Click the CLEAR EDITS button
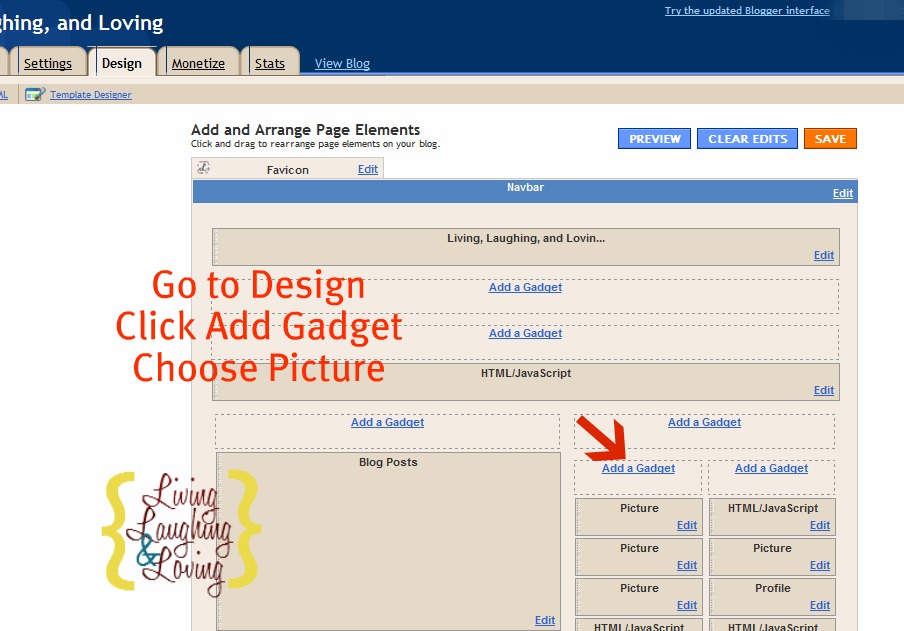904x631 pixels. click(x=747, y=138)
